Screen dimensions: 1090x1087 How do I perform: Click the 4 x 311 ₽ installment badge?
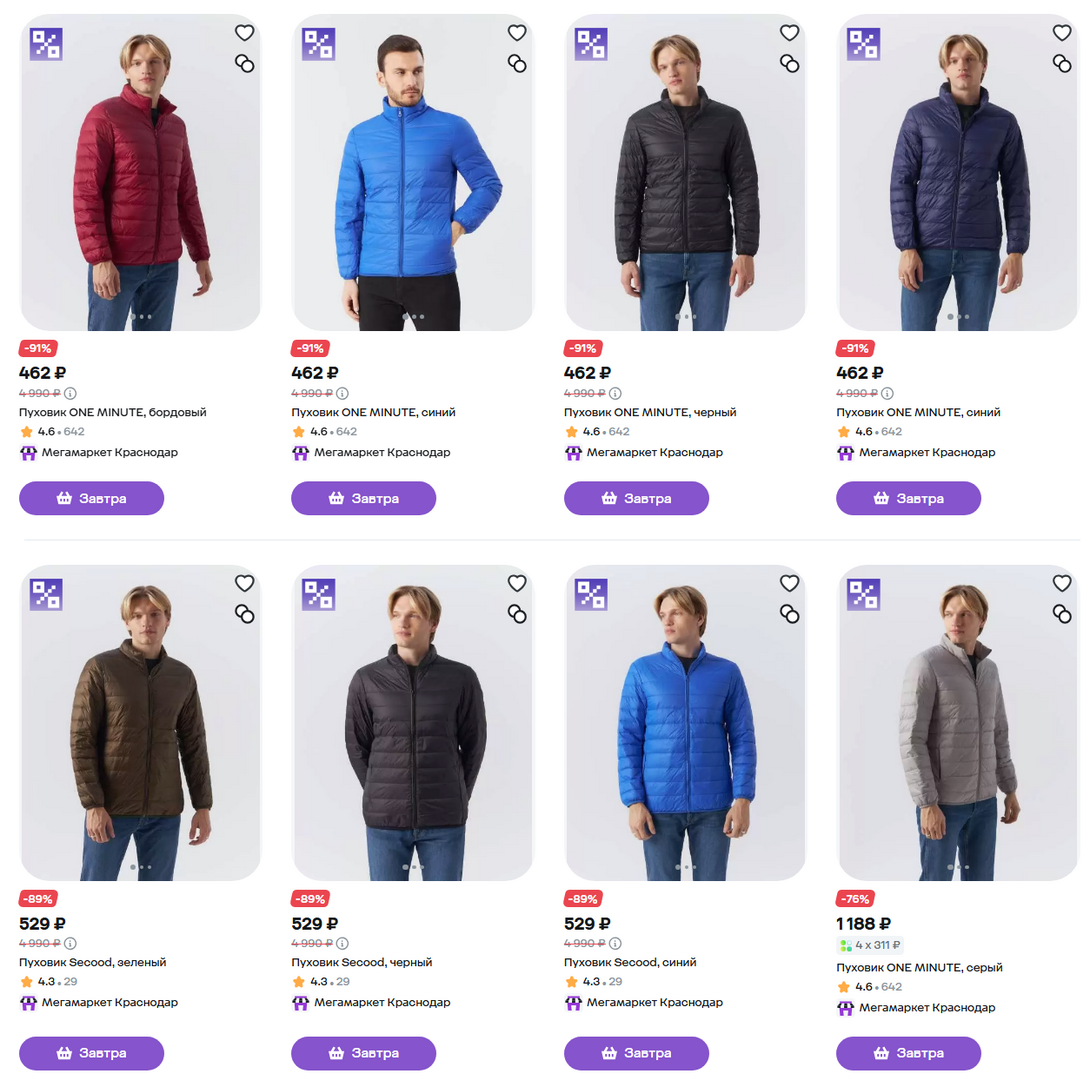870,945
